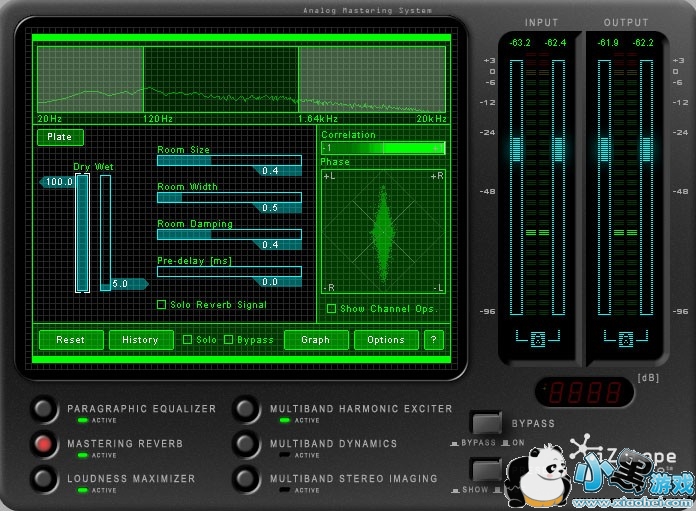This screenshot has width=696, height=511.
Task: Check the Show Channel Ops box
Action: pyautogui.click(x=331, y=309)
